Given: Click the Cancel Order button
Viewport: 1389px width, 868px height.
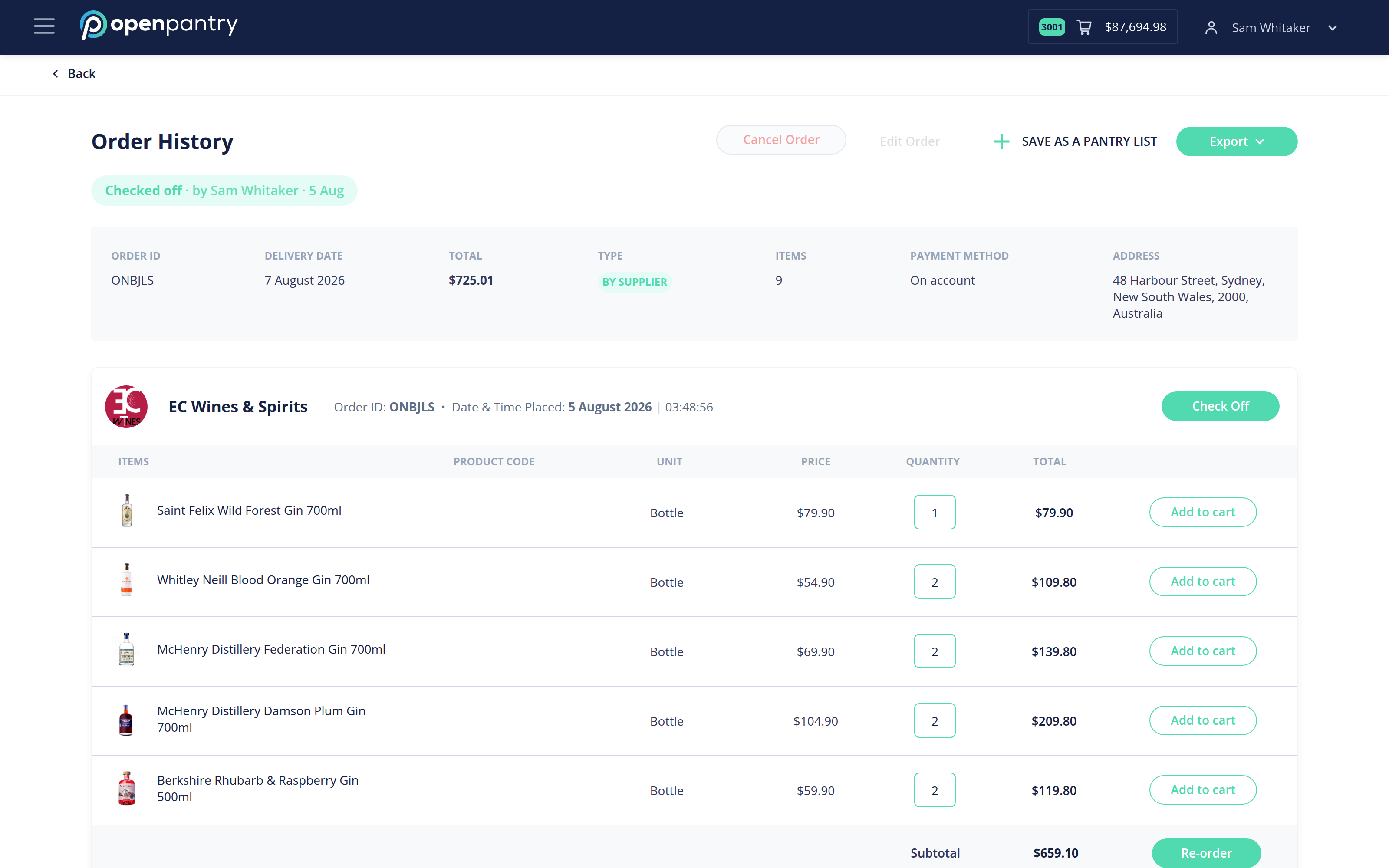Looking at the screenshot, I should click(780, 139).
